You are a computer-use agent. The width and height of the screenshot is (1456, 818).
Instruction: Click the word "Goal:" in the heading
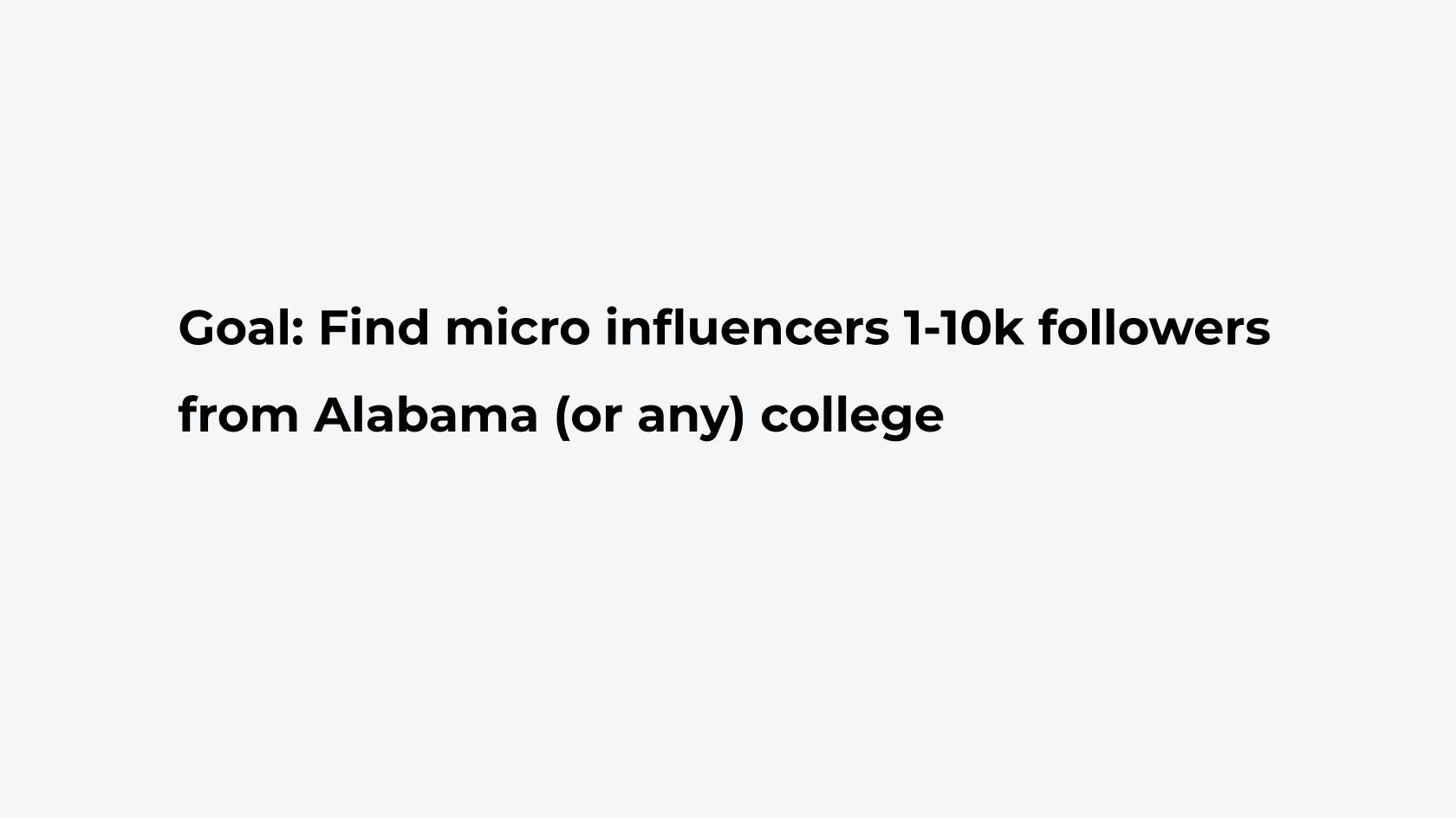[241, 328]
